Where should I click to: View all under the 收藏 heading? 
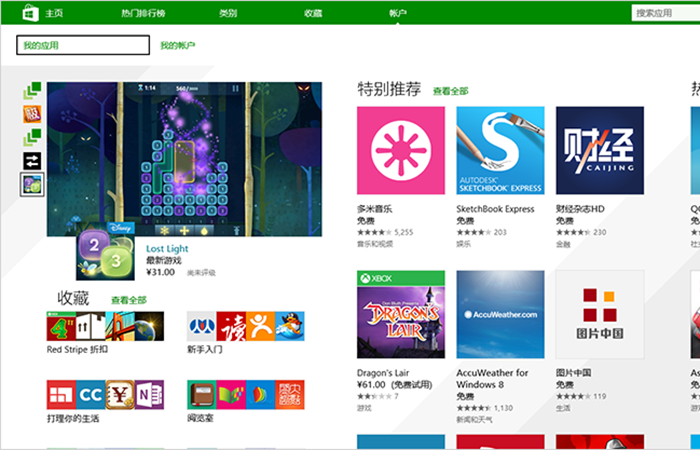pos(129,300)
